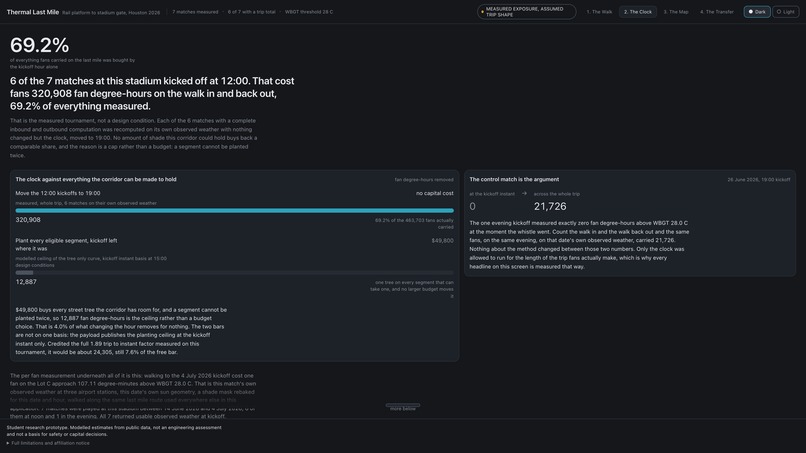Click the Thermal Last Mile title
This screenshot has height=453, width=806.
tap(33, 12)
